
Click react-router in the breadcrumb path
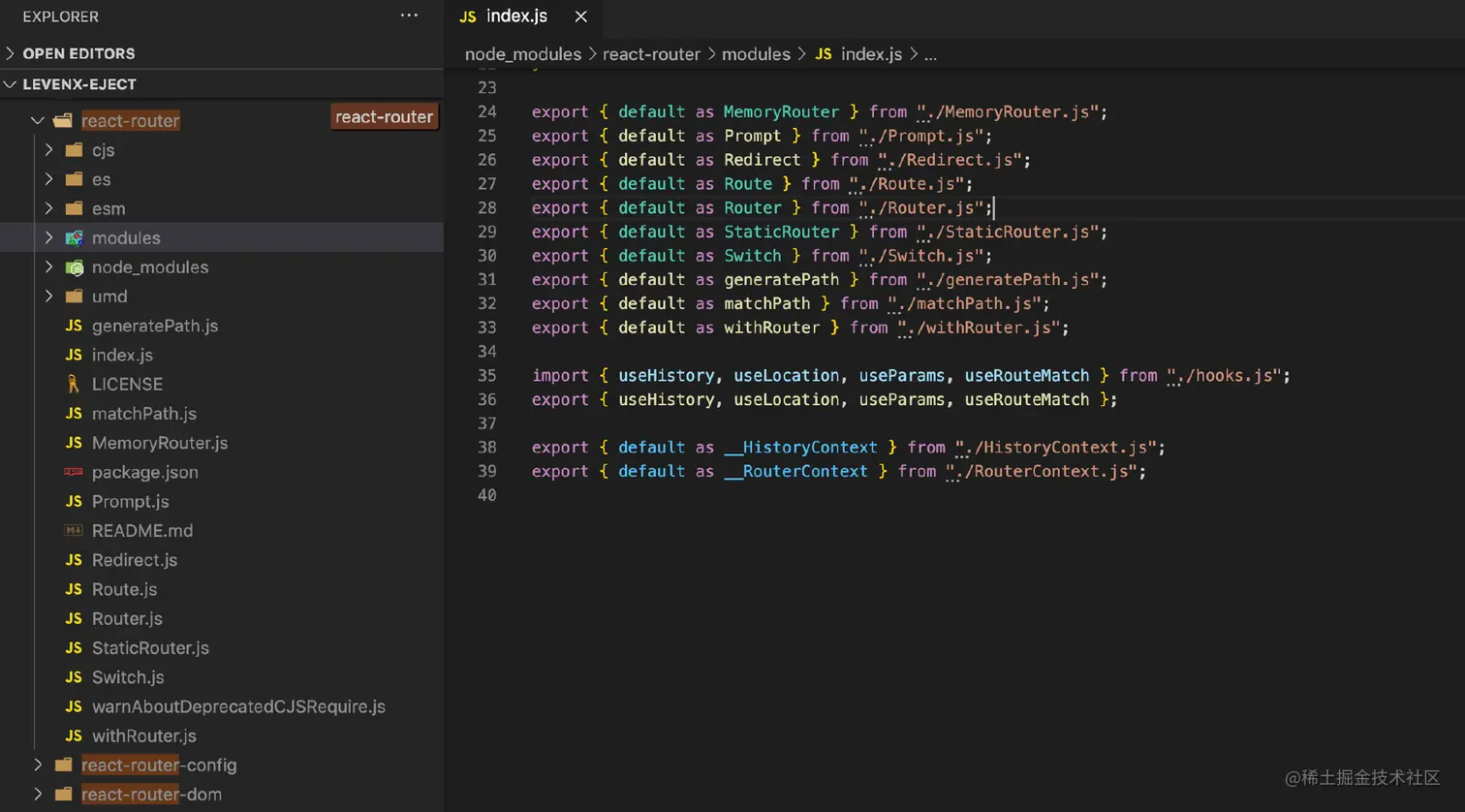(651, 54)
